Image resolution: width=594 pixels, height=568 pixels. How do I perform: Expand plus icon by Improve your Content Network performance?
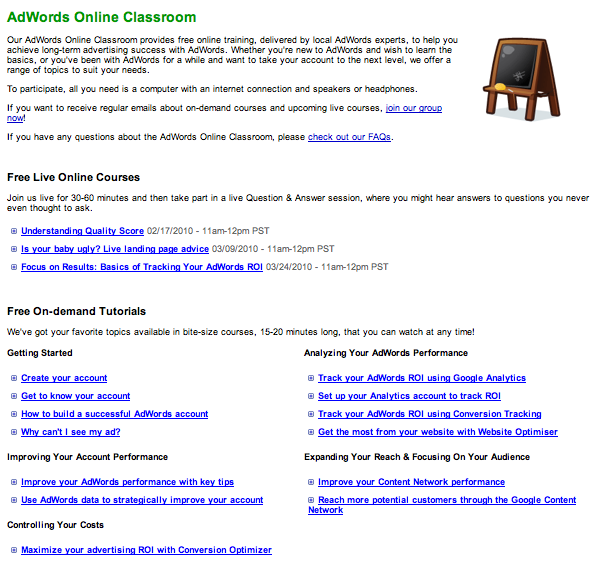coord(311,482)
